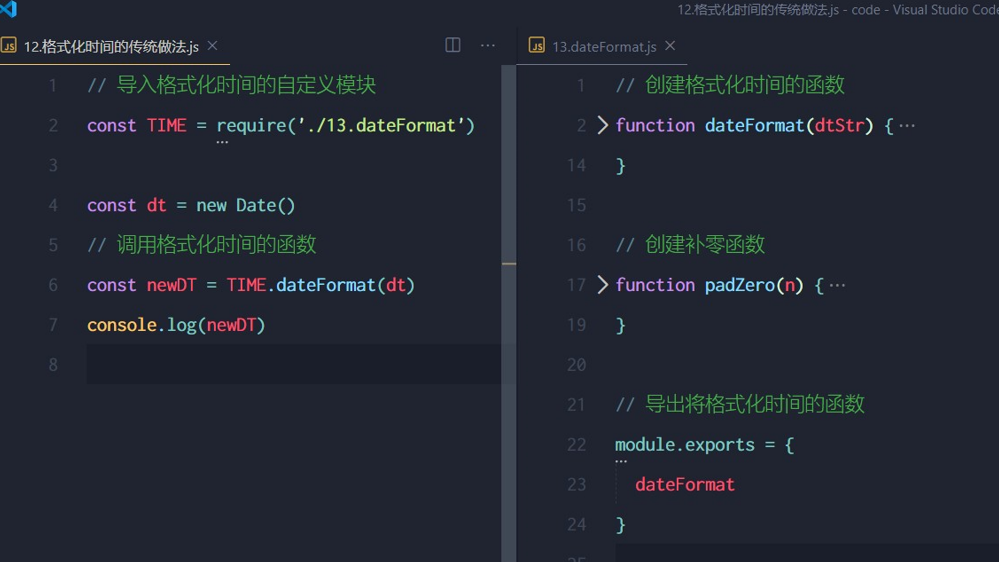Click the dateFormat entry inside module.exports

coord(684,484)
